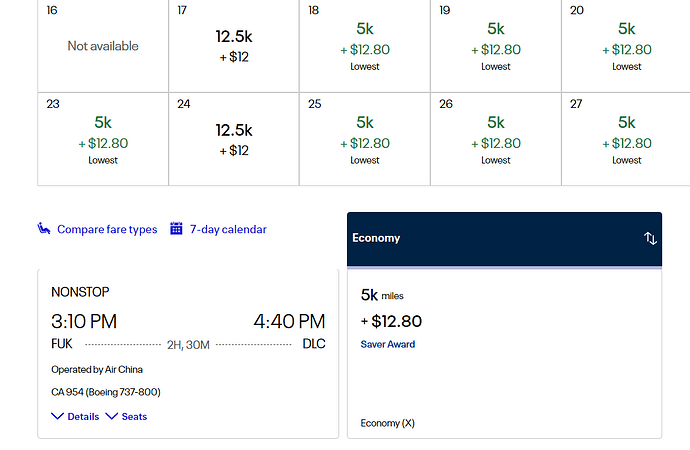Click the seat icon beside Compare fare types
This screenshot has height=450, width=690.
pyautogui.click(x=44, y=229)
